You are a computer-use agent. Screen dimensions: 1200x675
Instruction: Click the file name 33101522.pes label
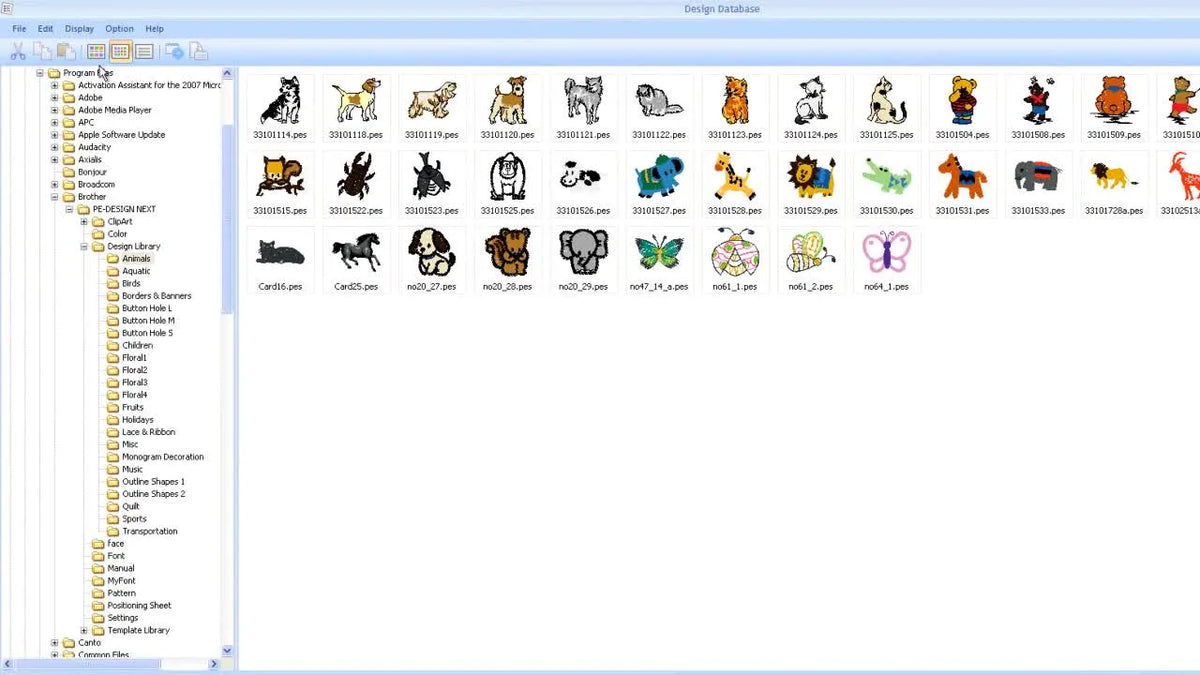point(356,211)
